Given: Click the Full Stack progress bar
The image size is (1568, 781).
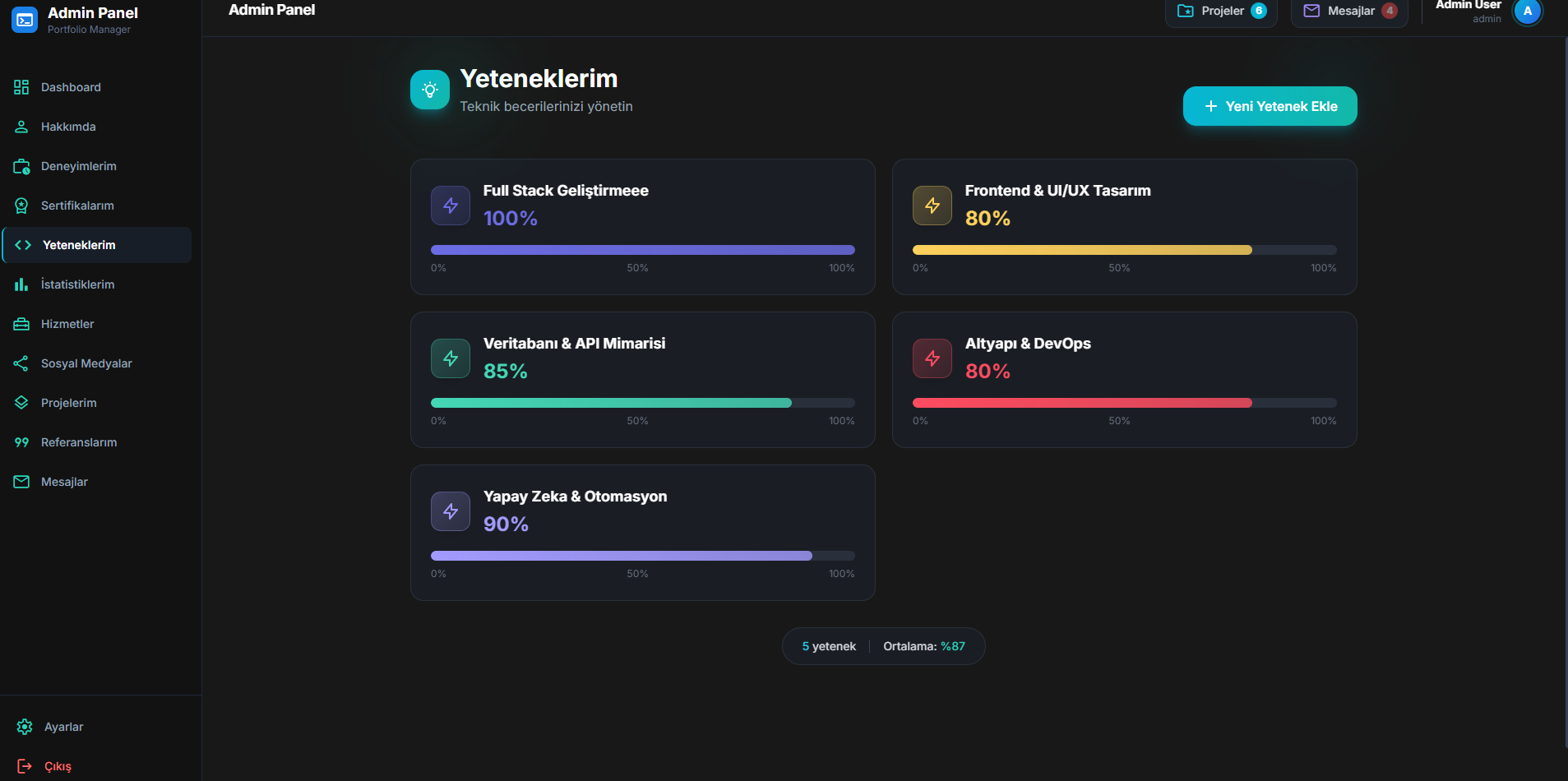Looking at the screenshot, I should pos(643,249).
